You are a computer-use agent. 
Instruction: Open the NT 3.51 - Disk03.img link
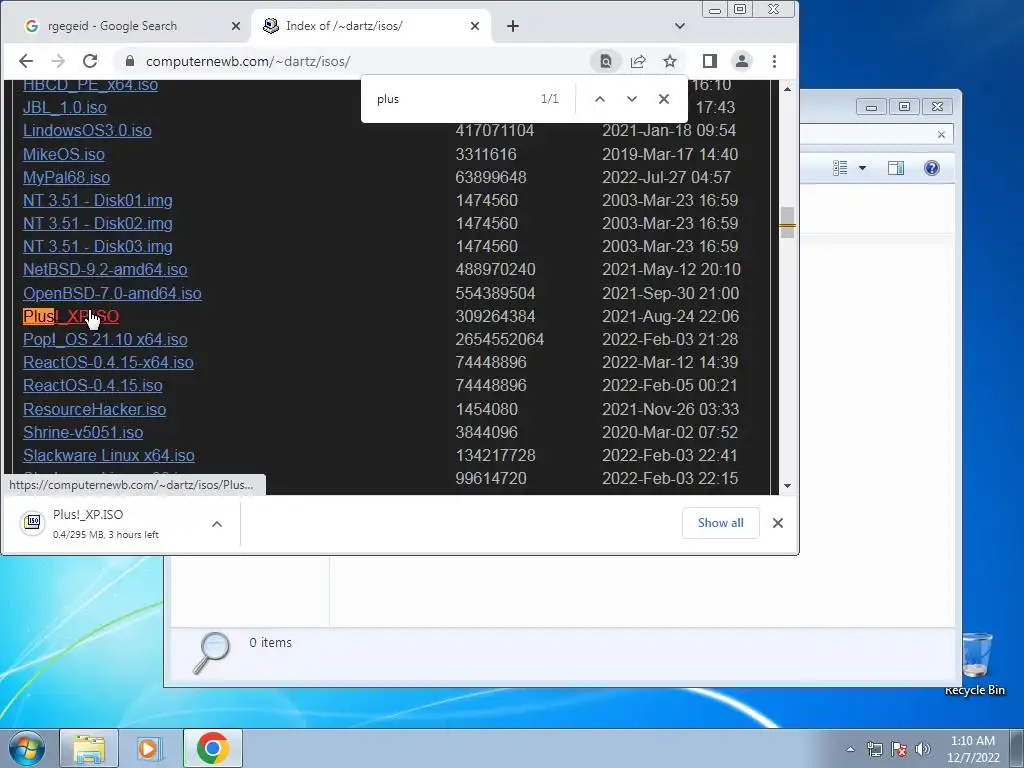pos(98,246)
